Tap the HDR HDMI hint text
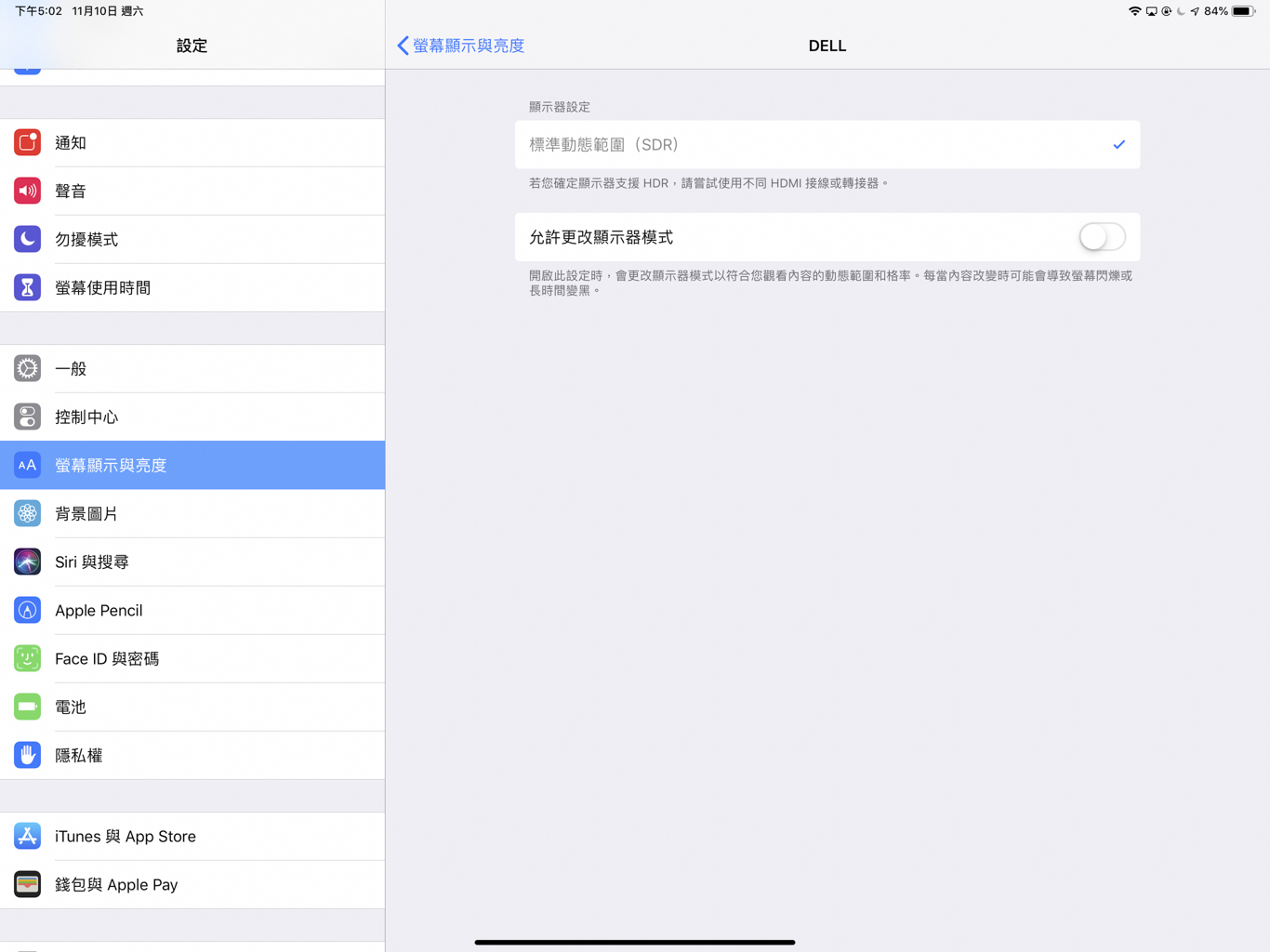The width and height of the screenshot is (1270, 952). pos(708,183)
